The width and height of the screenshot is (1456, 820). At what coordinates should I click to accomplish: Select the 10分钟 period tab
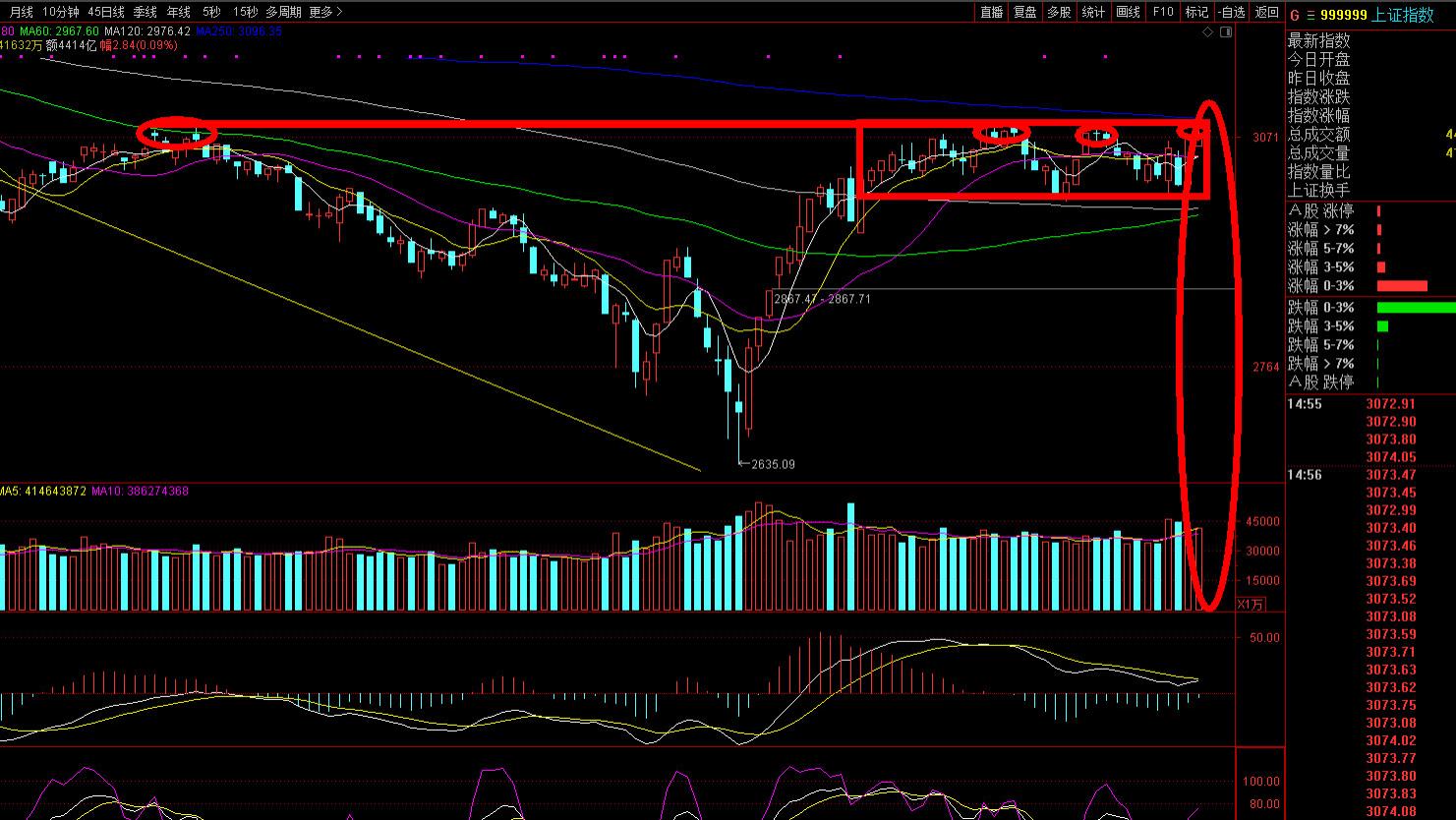[x=61, y=12]
